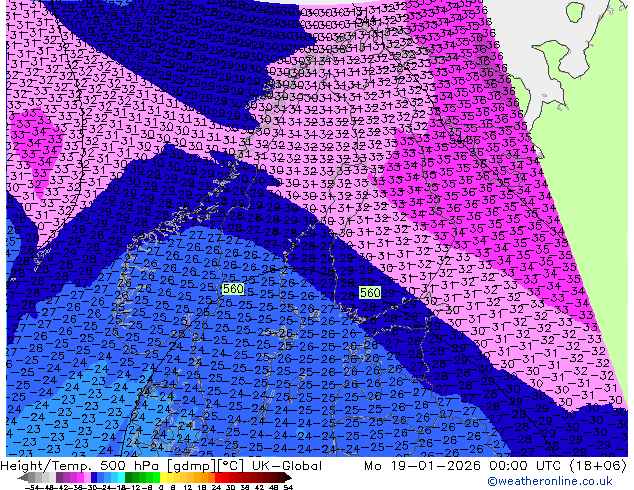Image resolution: width=634 pixels, height=490 pixels.
Task: Click the dark right arrow end of color scale
Action: coord(287,477)
